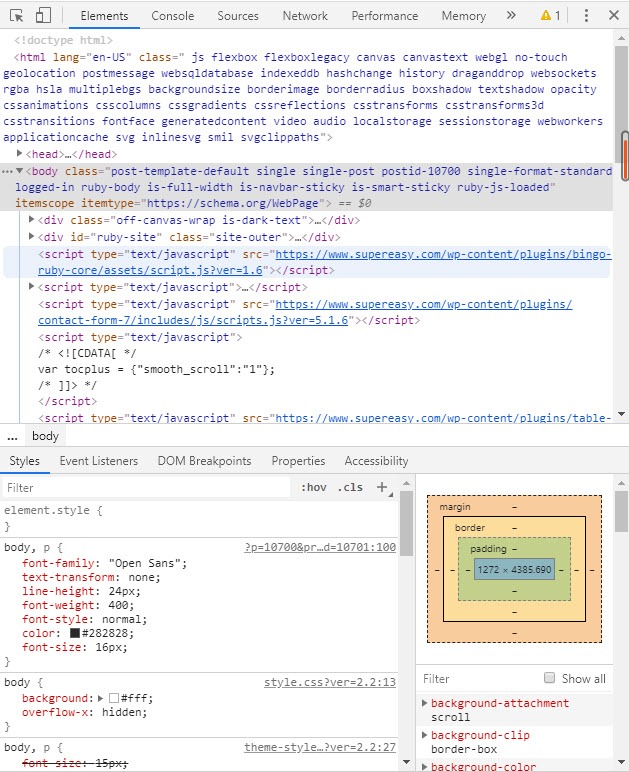This screenshot has height=772, width=629.
Task: Open the Properties pane tab
Action: pos(298,461)
